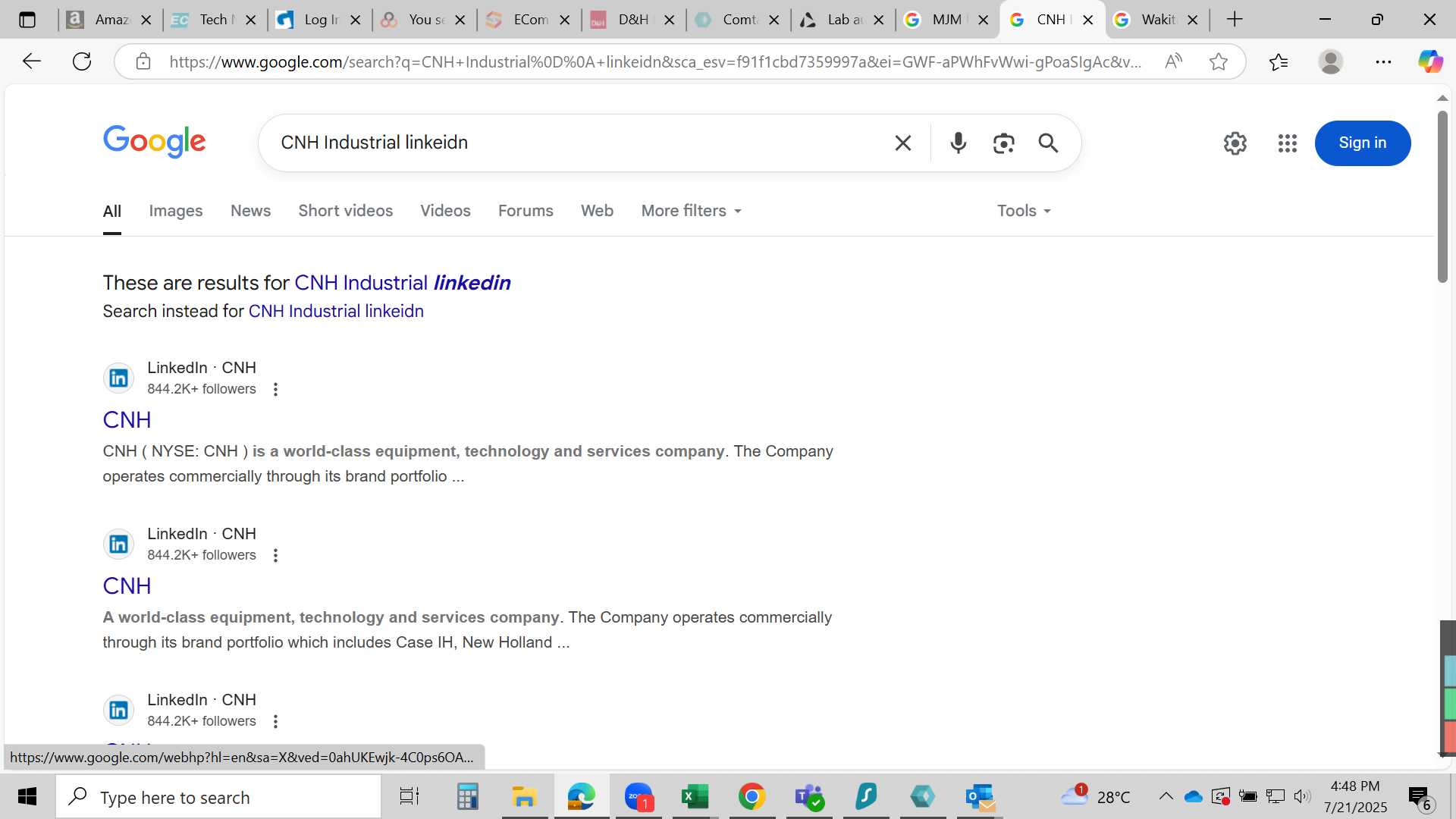Switch to the Images tab
Image resolution: width=1456 pixels, height=819 pixels.
[175, 211]
